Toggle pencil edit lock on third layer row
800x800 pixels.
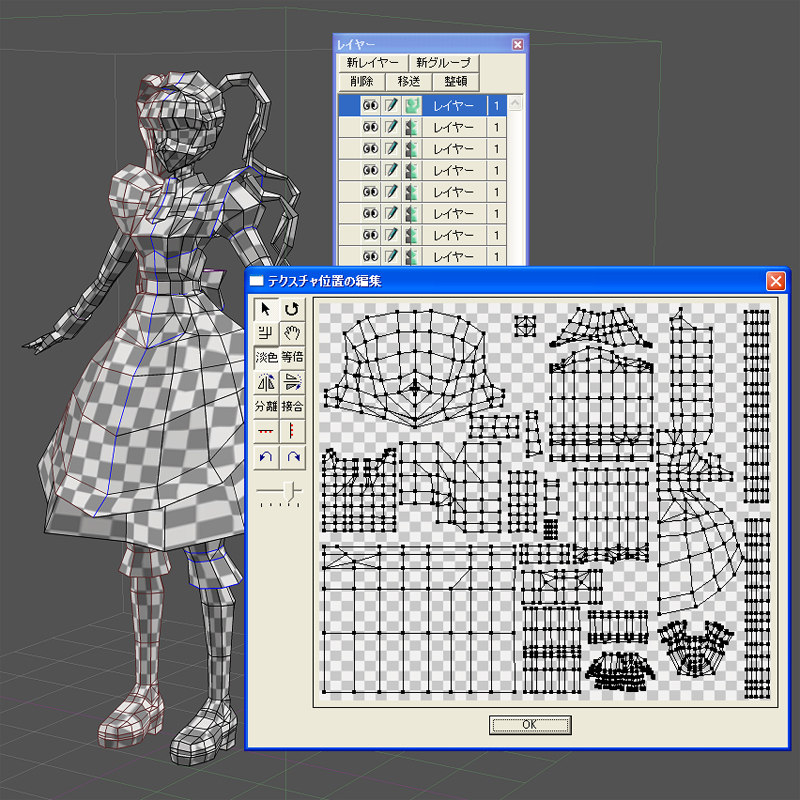391,148
